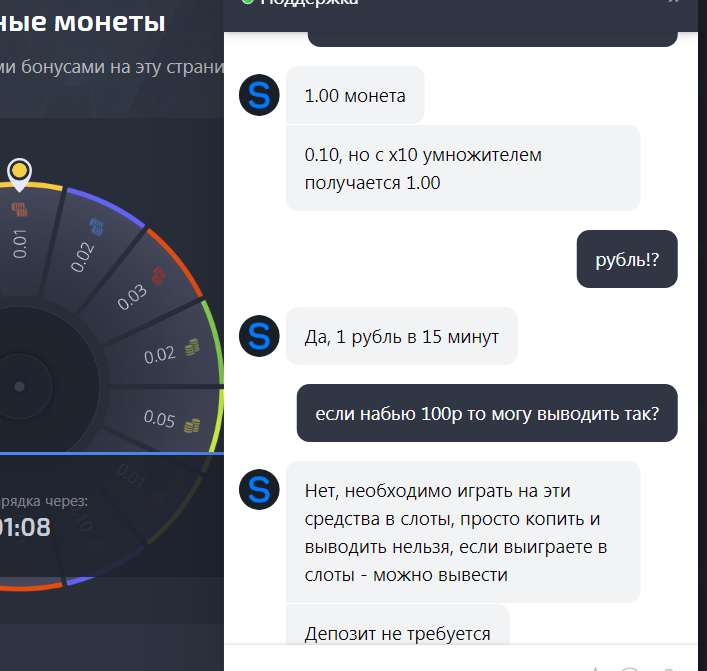The height and width of the screenshot is (671, 707).
Task: Click the support avatar beside "Да, 1 рубль"
Action: click(x=259, y=336)
